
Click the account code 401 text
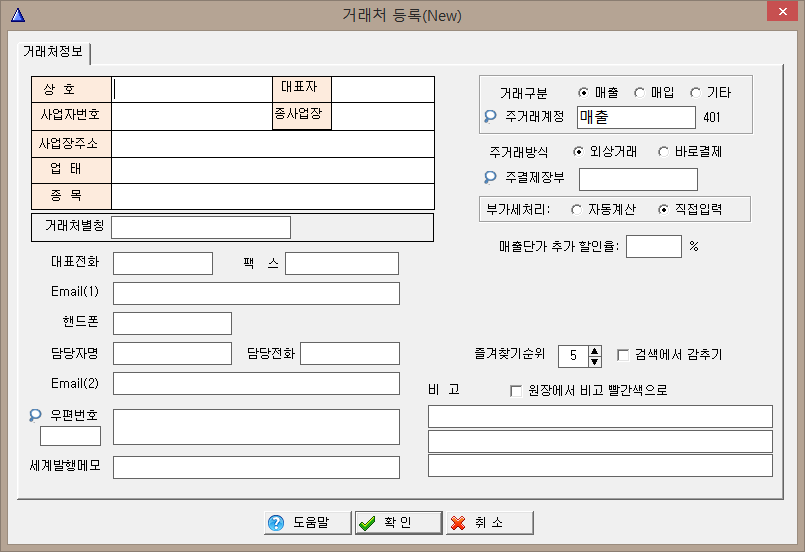(712, 118)
